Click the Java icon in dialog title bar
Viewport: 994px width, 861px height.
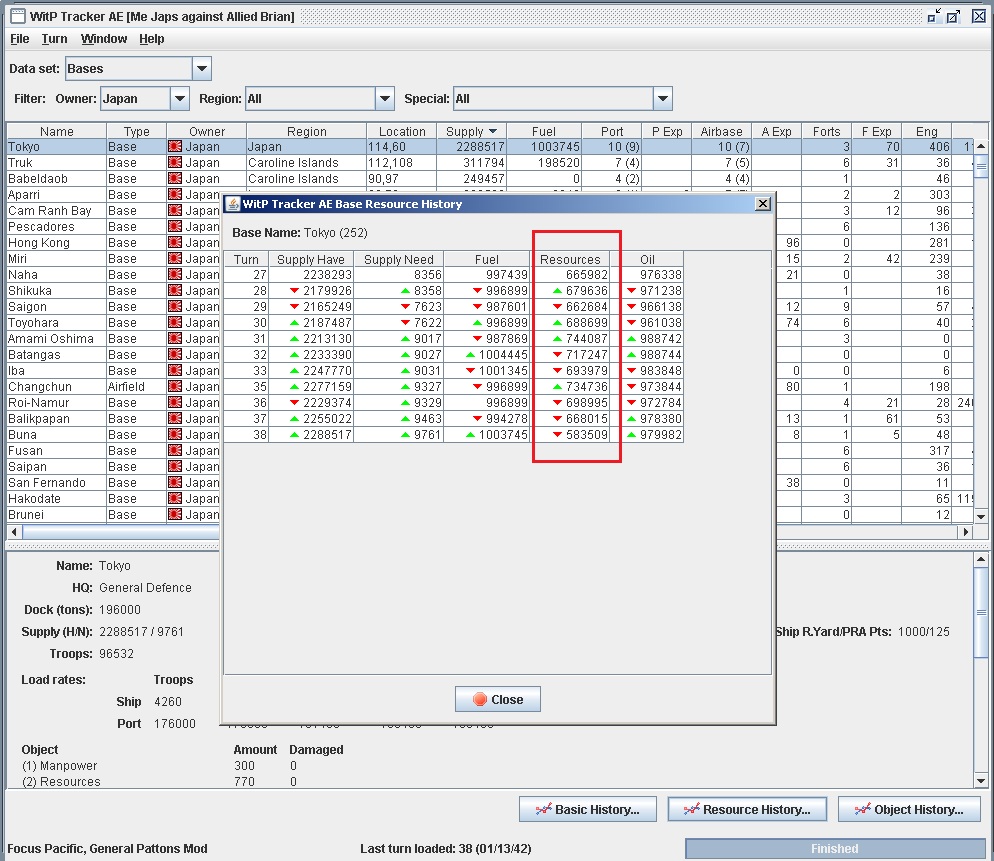point(233,204)
